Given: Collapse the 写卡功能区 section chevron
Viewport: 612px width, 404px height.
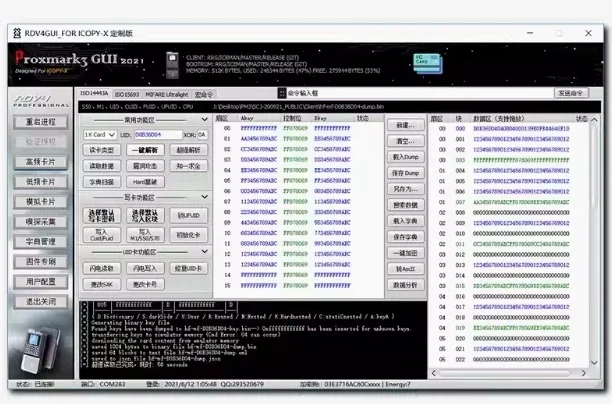Looking at the screenshot, I should pos(205,197).
